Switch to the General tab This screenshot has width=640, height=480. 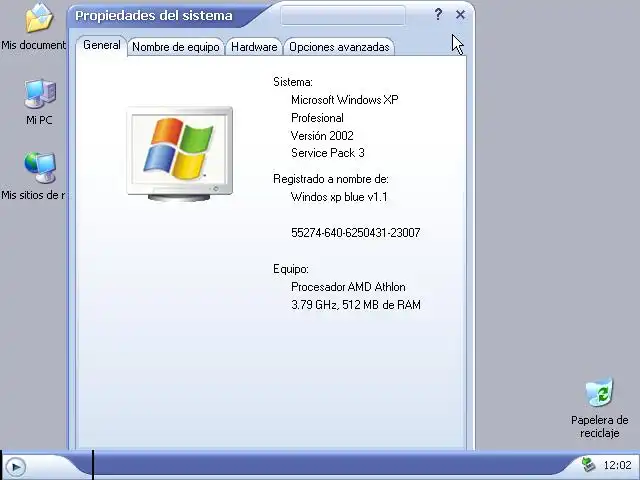102,45
